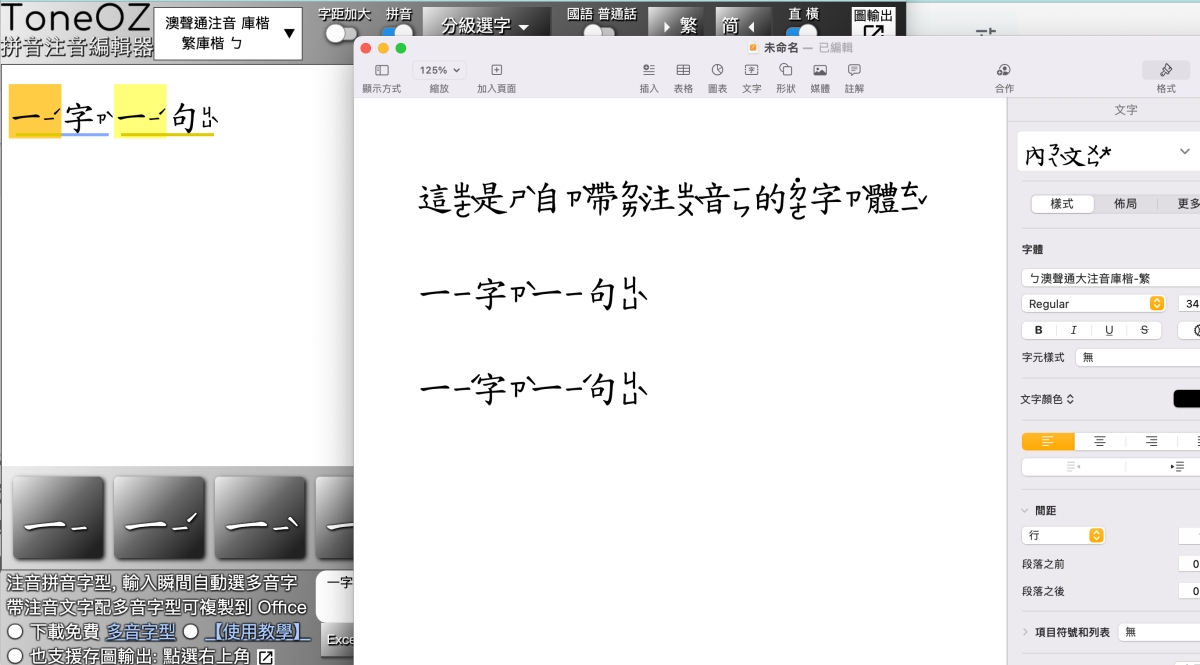Screen dimensions: 1200x665
Task: Click the Chart icon in toolbar
Action: pos(717,71)
